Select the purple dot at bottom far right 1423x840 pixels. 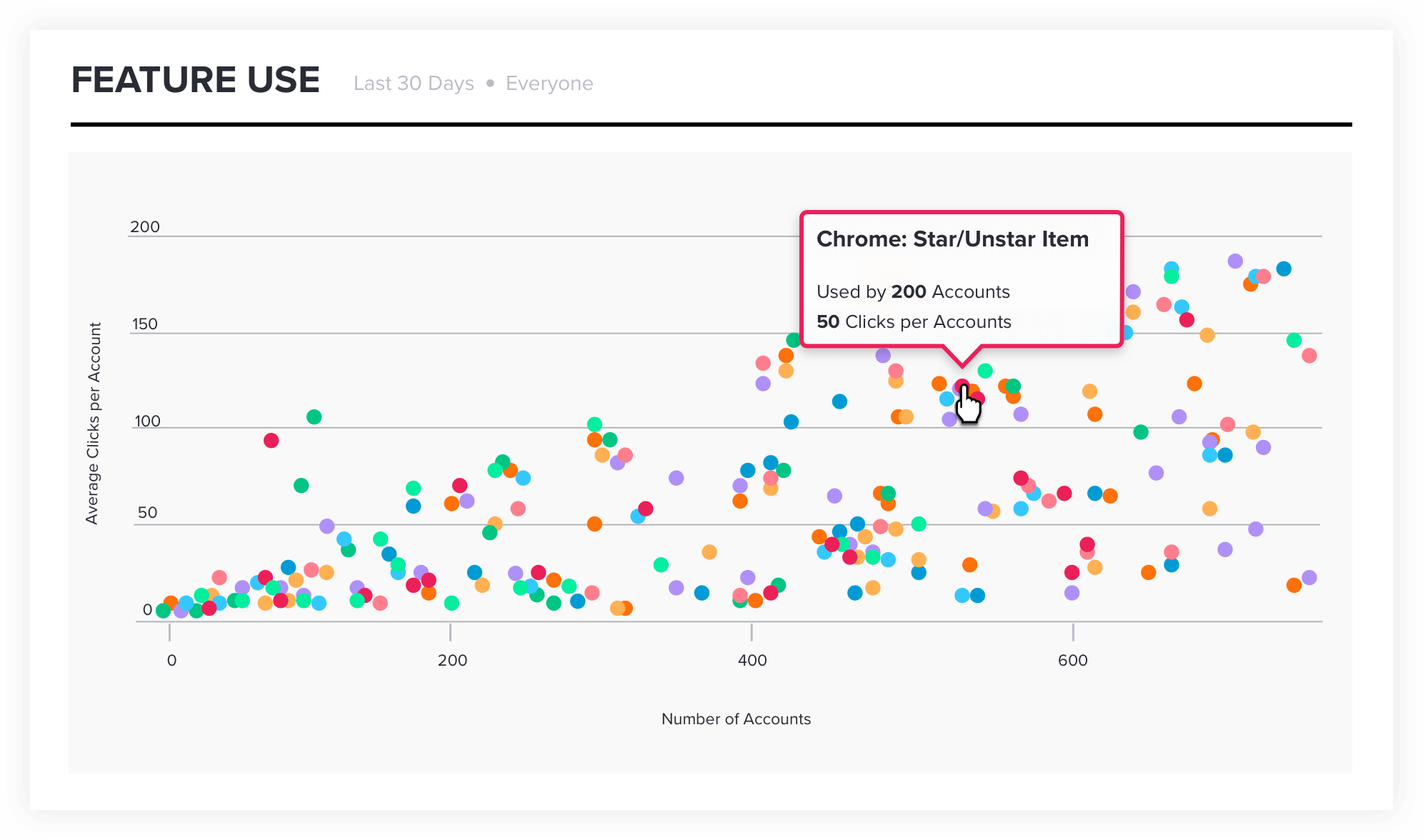click(x=1309, y=577)
